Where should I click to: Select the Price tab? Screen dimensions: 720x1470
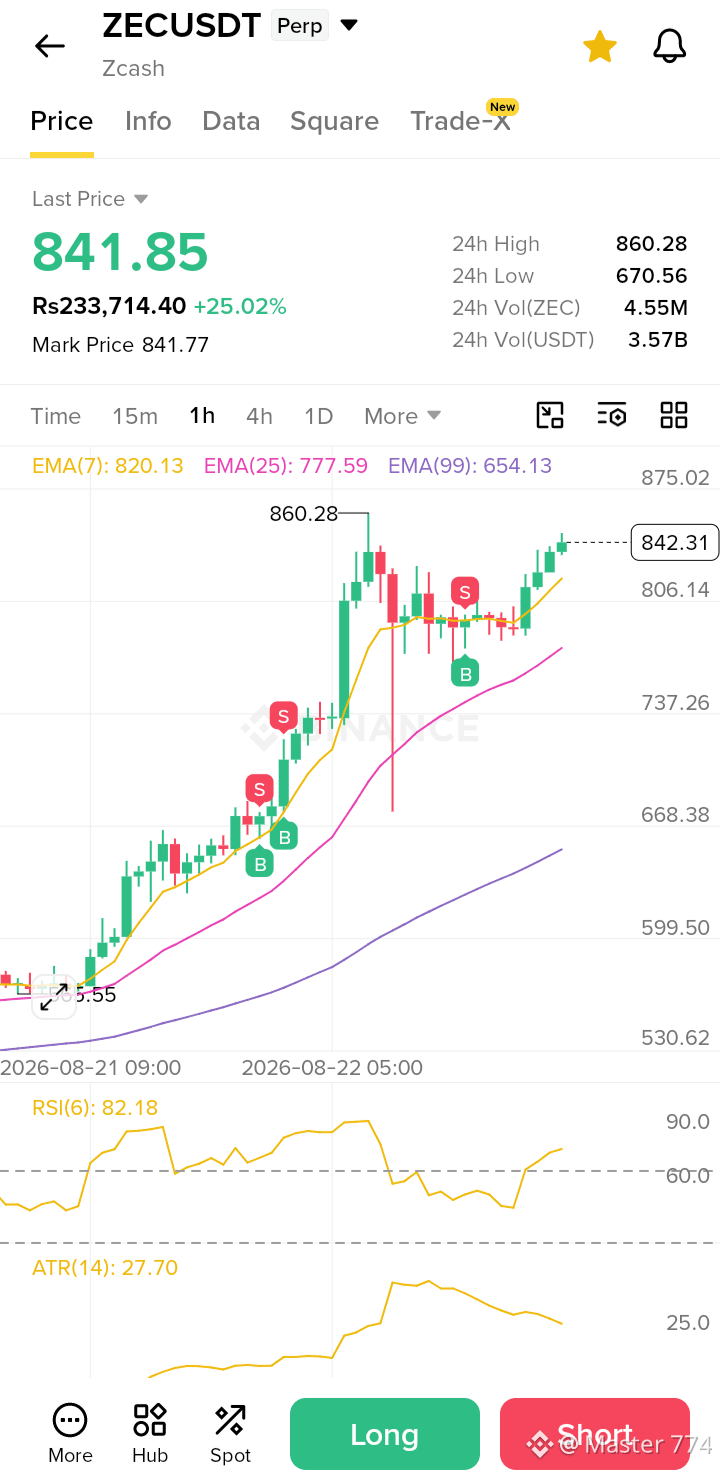[x=62, y=121]
